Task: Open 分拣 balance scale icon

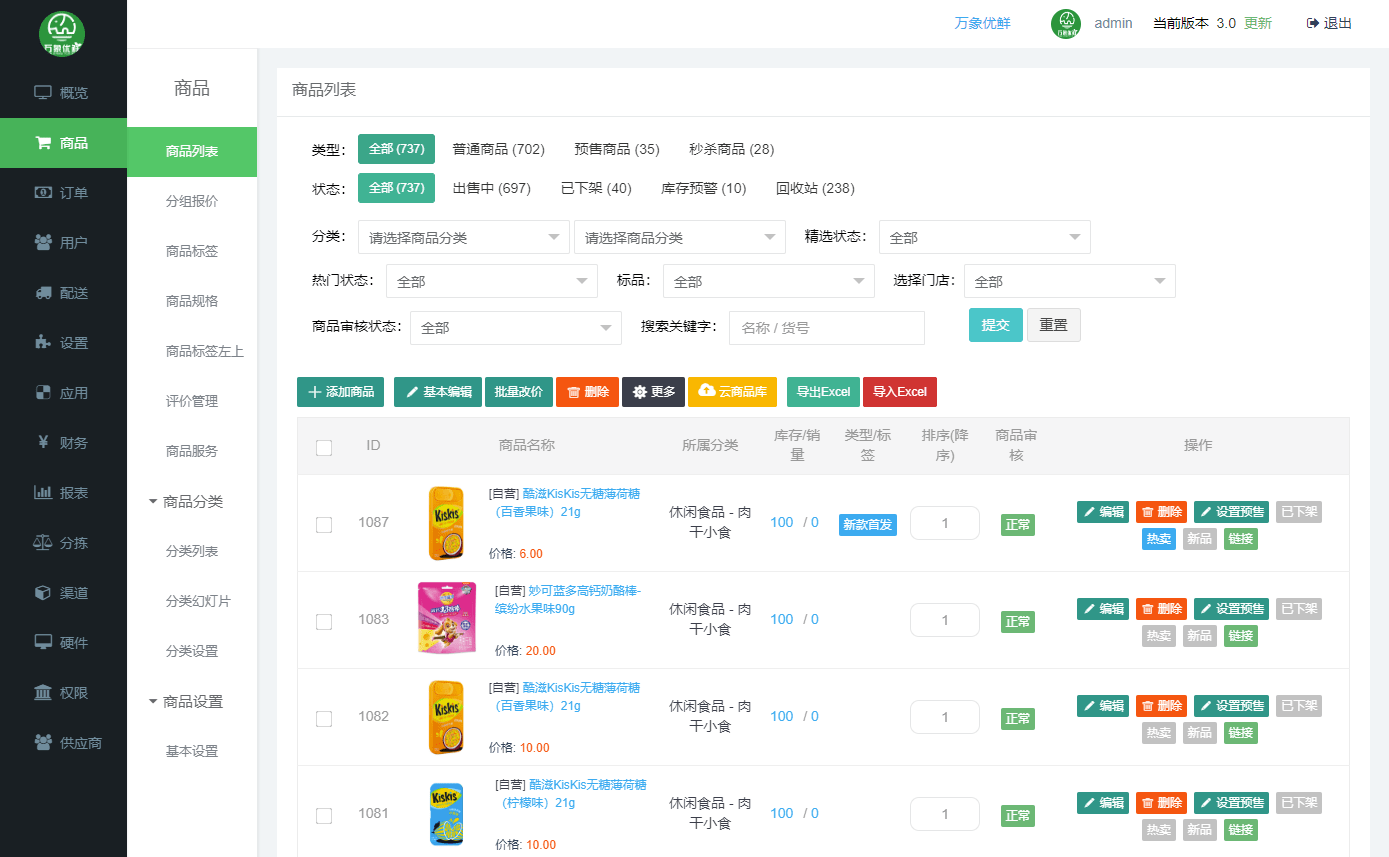Action: (x=43, y=543)
